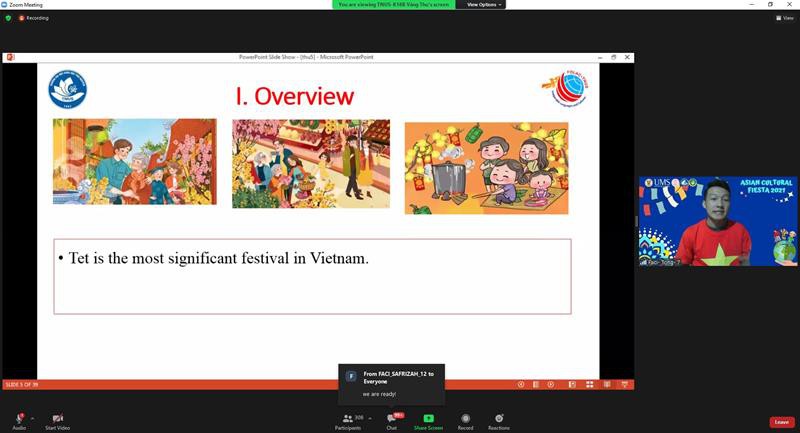The height and width of the screenshot is (433, 800).
Task: Open the Chat panel
Action: tap(391, 419)
